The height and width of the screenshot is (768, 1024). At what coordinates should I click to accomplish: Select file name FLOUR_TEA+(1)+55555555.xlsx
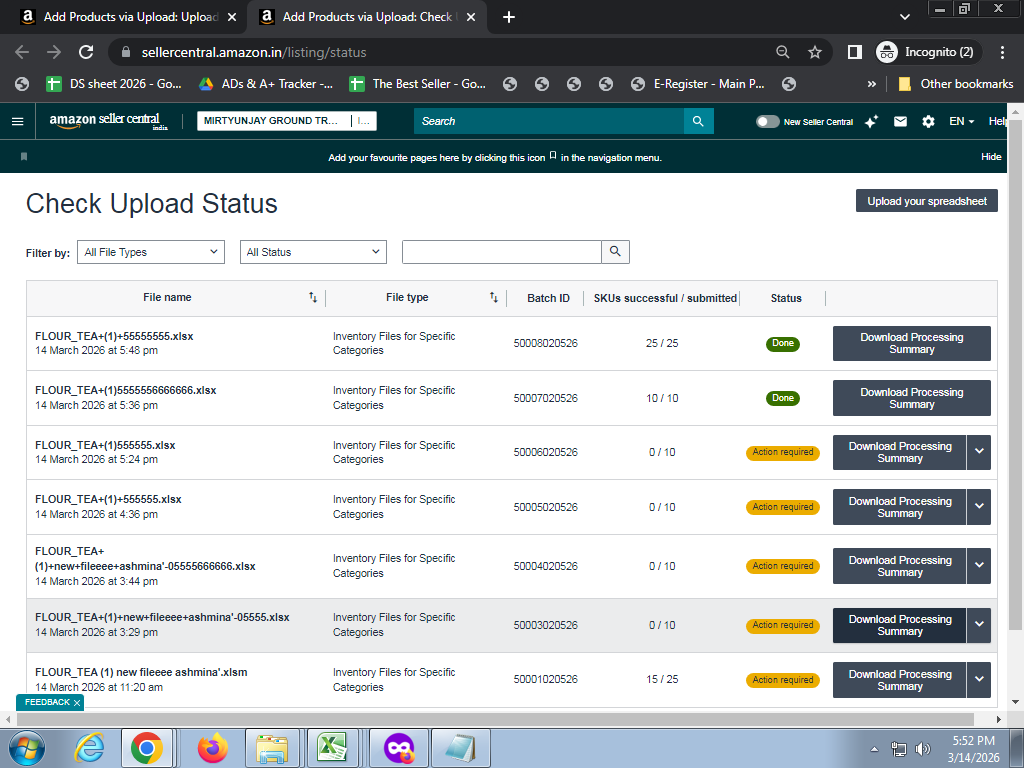(114, 336)
